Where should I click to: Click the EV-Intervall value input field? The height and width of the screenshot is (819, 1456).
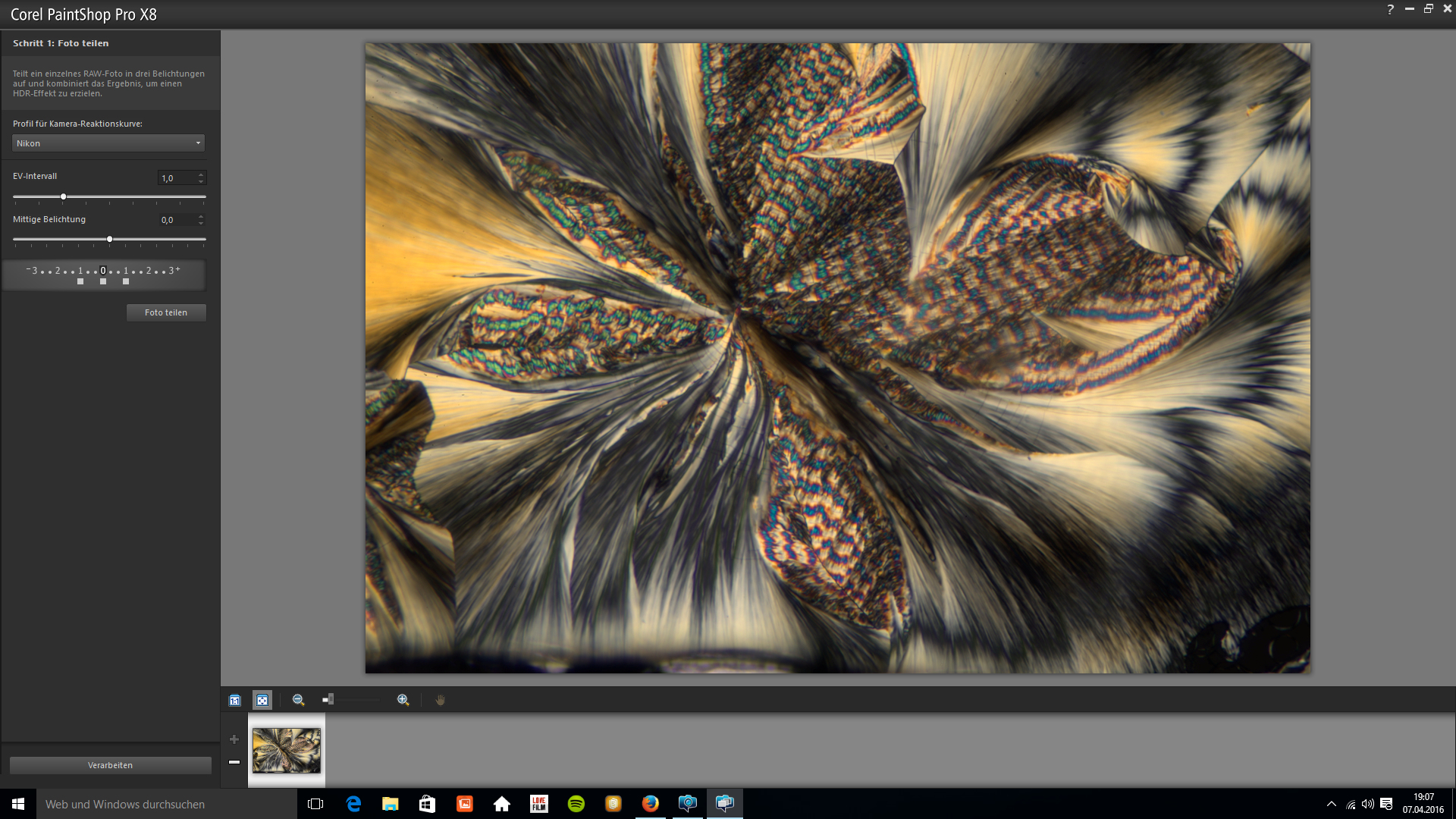(x=176, y=178)
